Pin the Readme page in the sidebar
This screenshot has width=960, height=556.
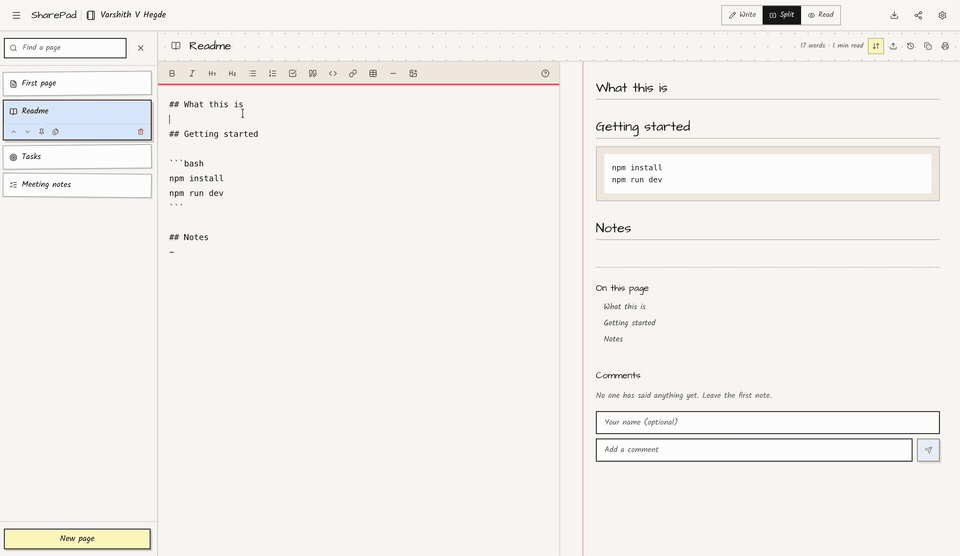pyautogui.click(x=42, y=132)
